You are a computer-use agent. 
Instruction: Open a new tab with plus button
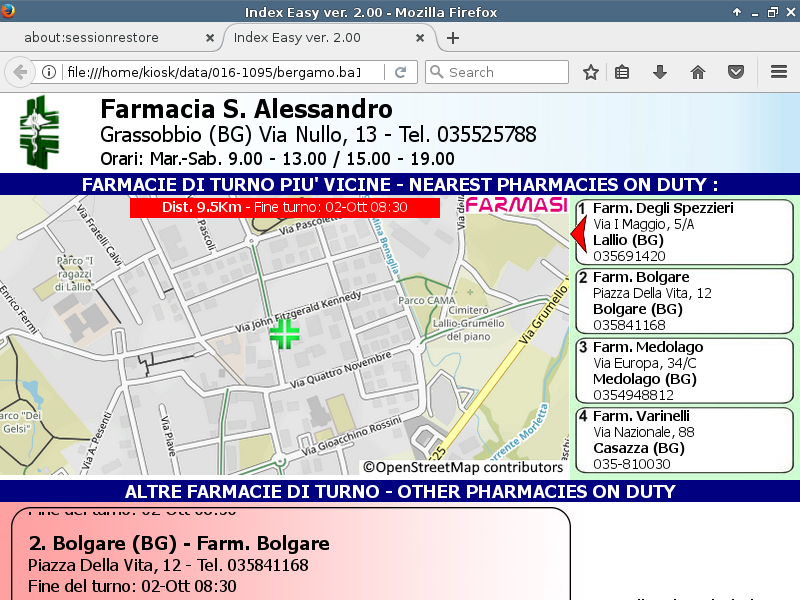(x=453, y=38)
